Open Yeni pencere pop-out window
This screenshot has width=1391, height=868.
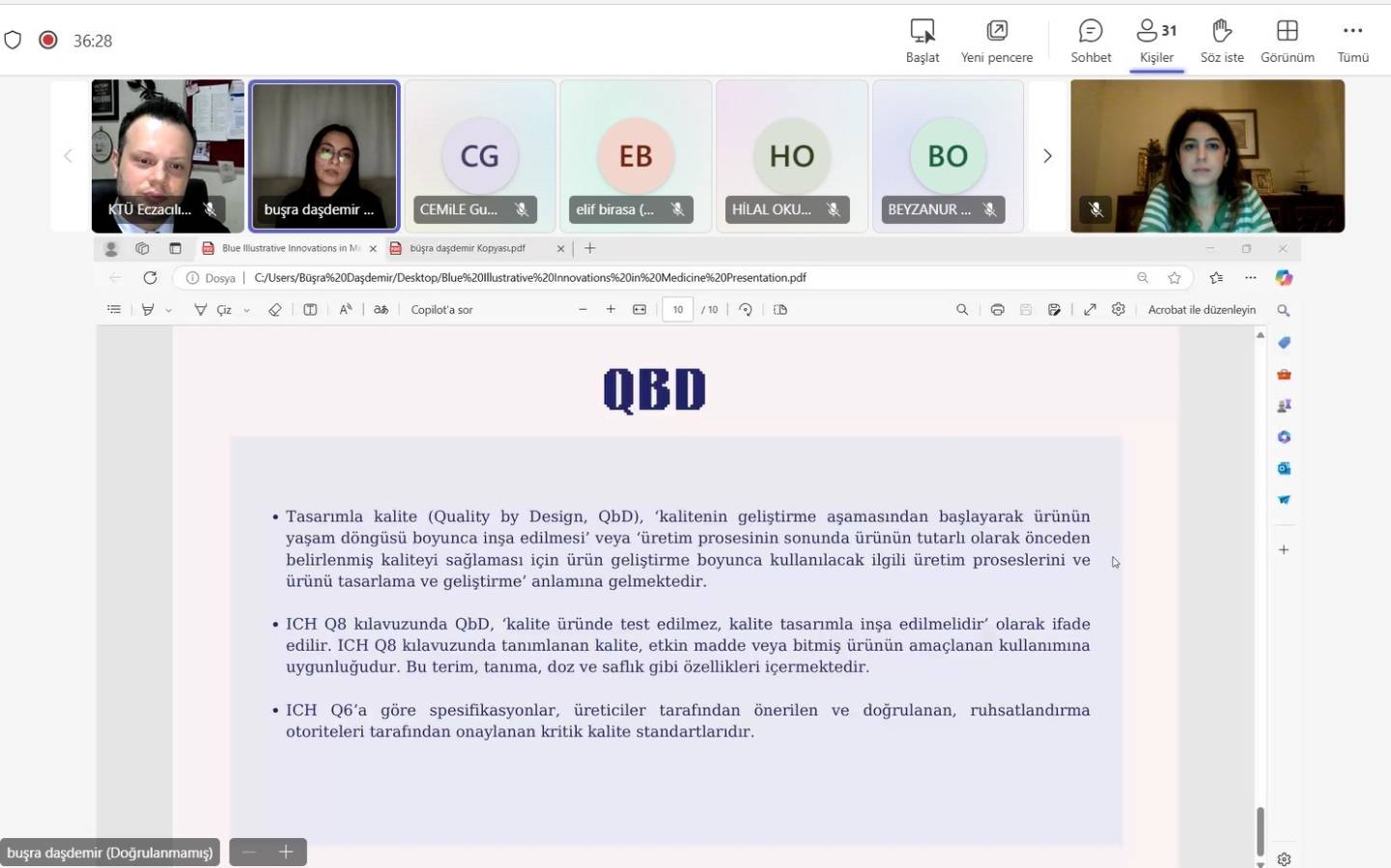coord(997,42)
